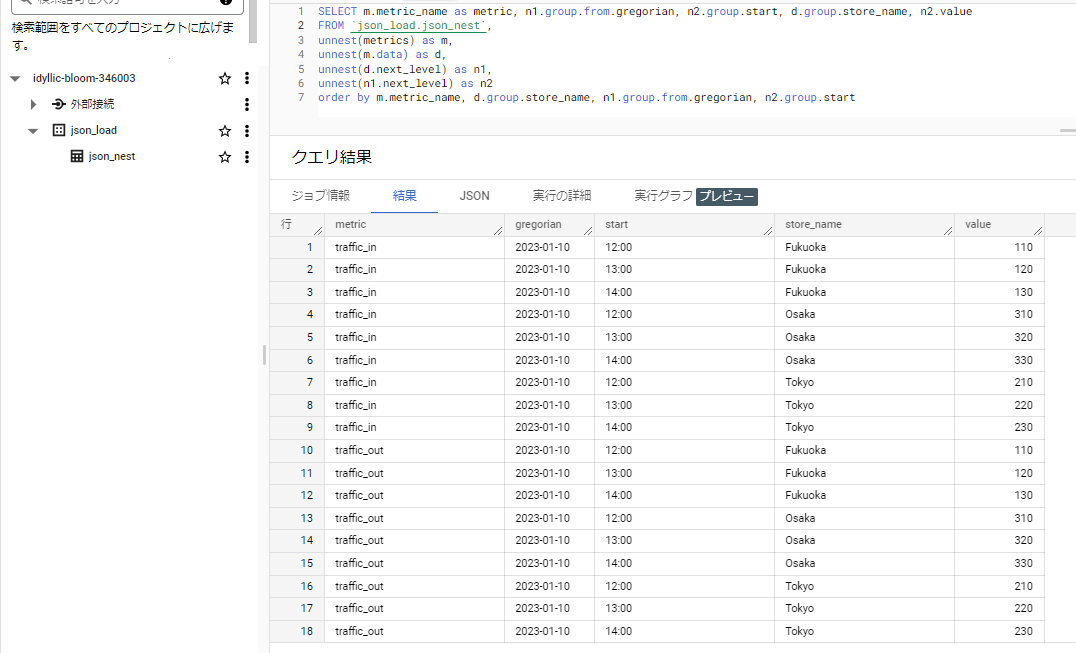This screenshot has width=1076, height=653.
Task: Star the json_load dataset
Action: (224, 129)
